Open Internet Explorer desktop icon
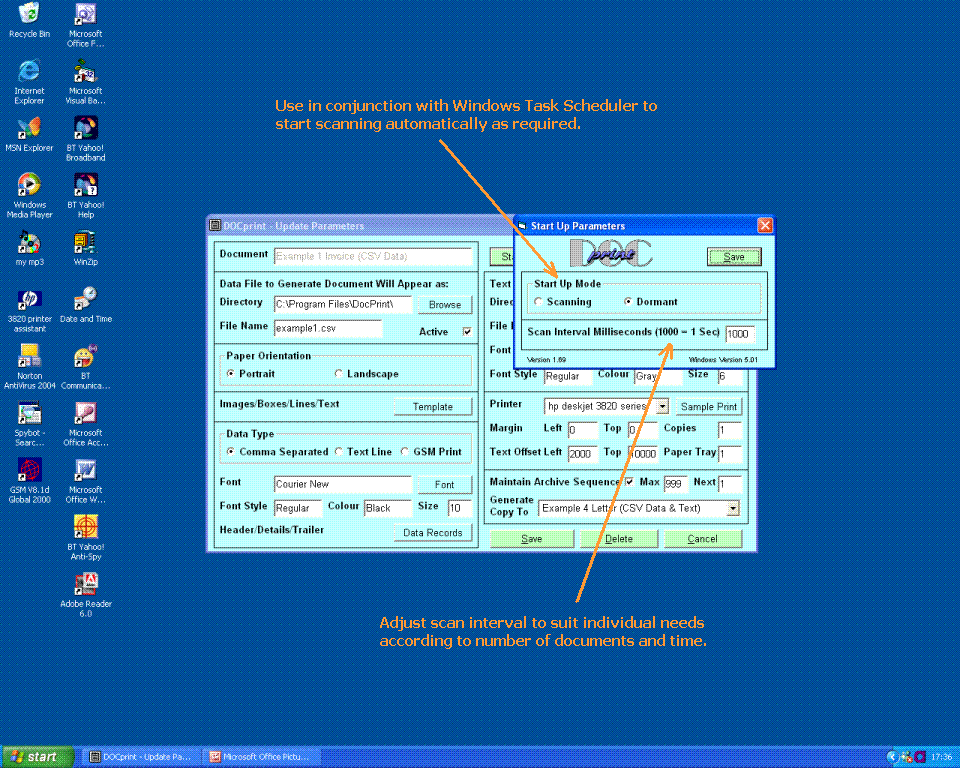Image resolution: width=960 pixels, height=768 pixels. click(x=29, y=72)
